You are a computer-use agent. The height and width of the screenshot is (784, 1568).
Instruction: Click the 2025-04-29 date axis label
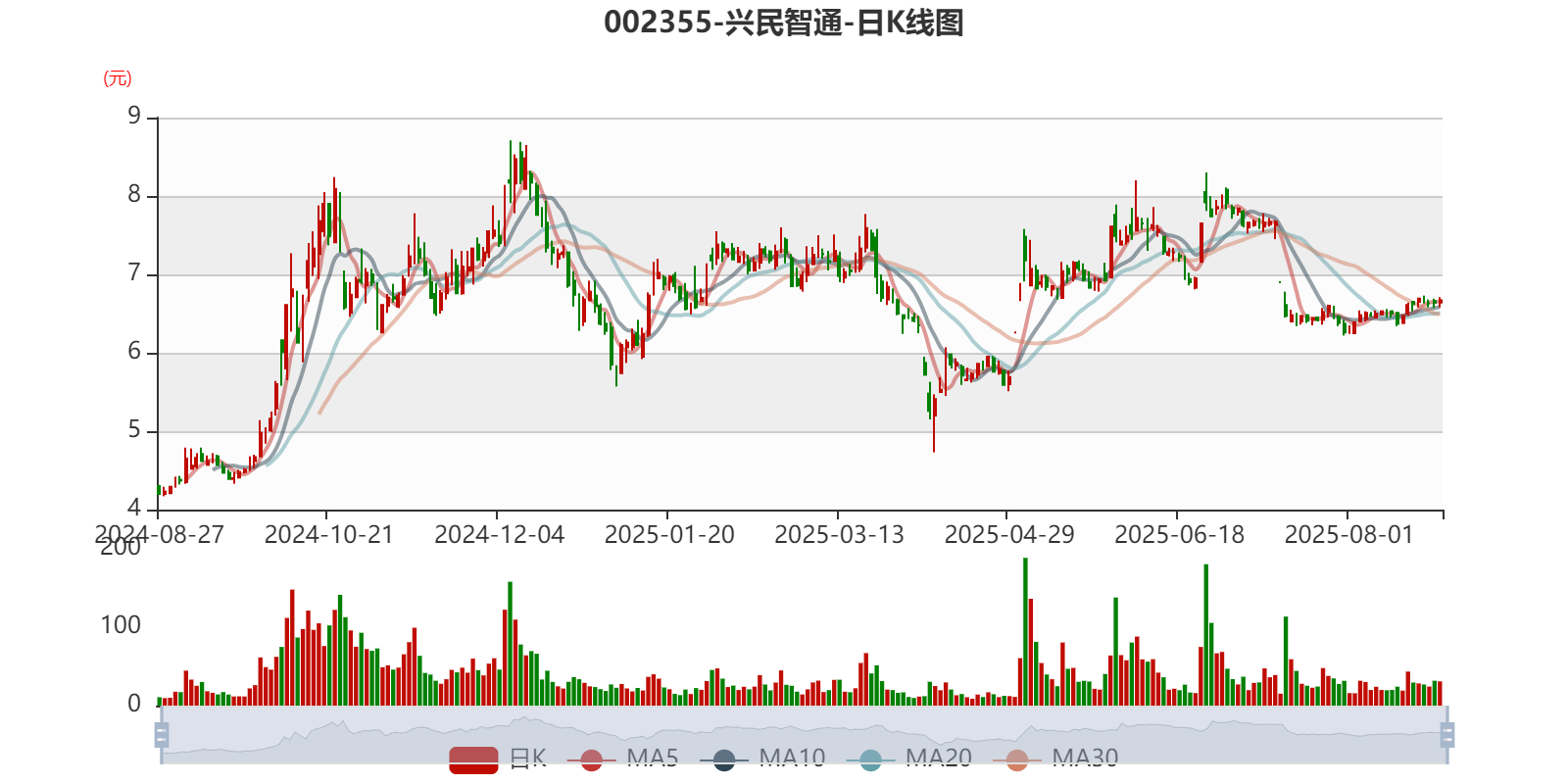coord(1009,535)
